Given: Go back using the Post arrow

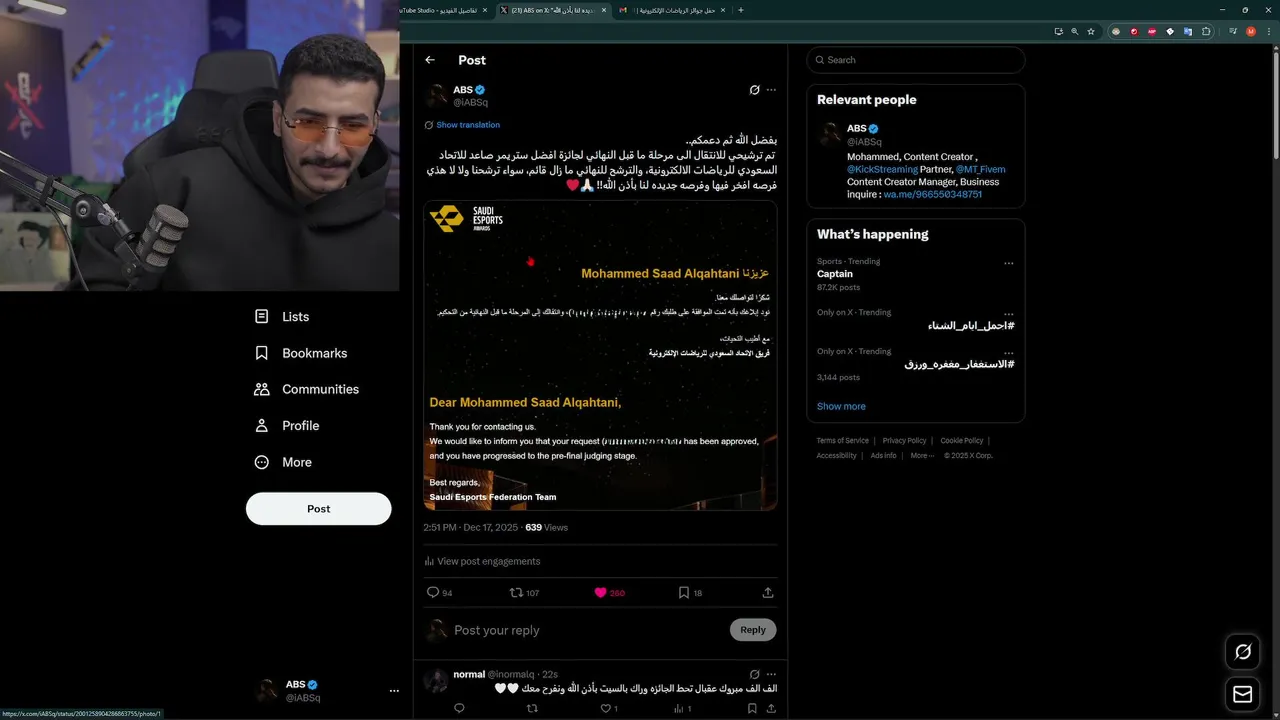Looking at the screenshot, I should 430,60.
